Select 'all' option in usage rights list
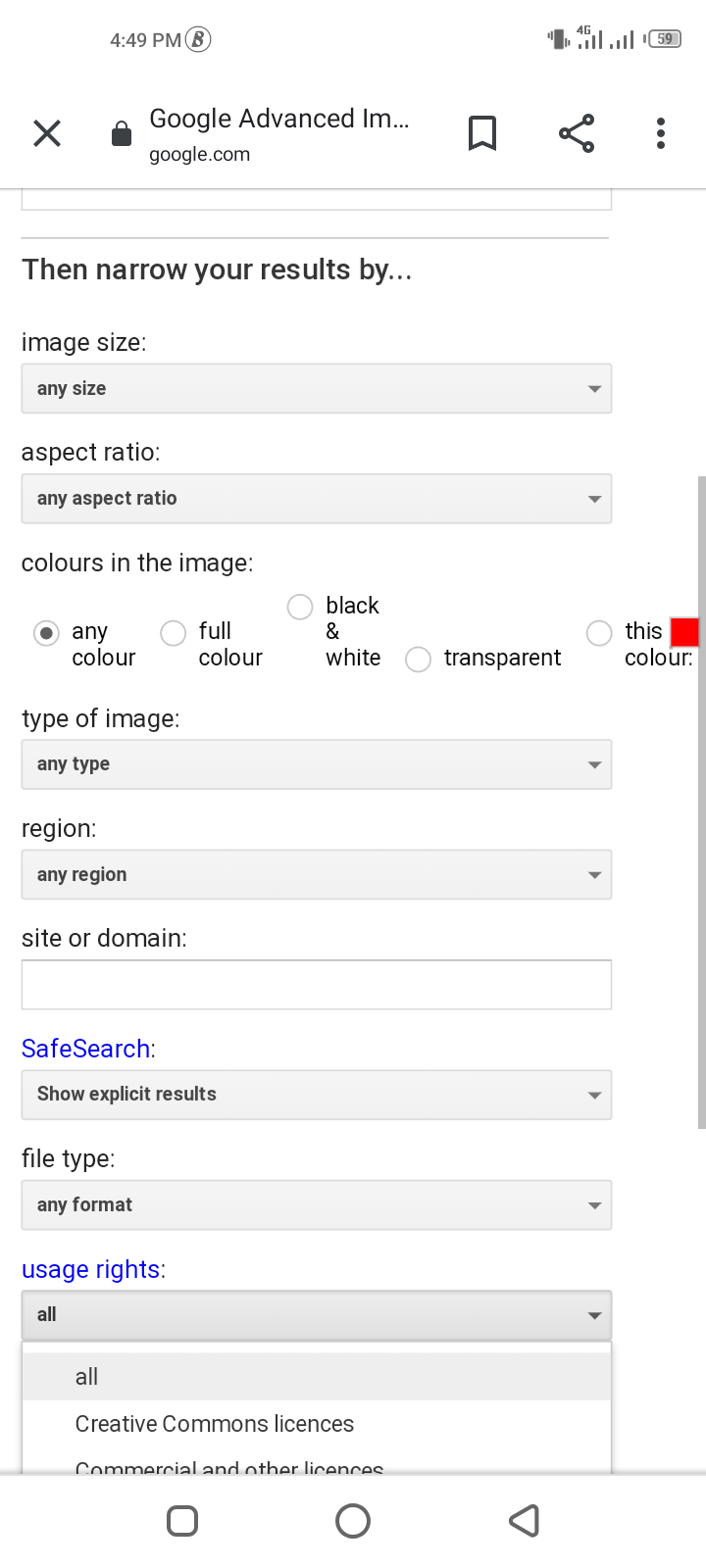706x1568 pixels. (87, 1377)
